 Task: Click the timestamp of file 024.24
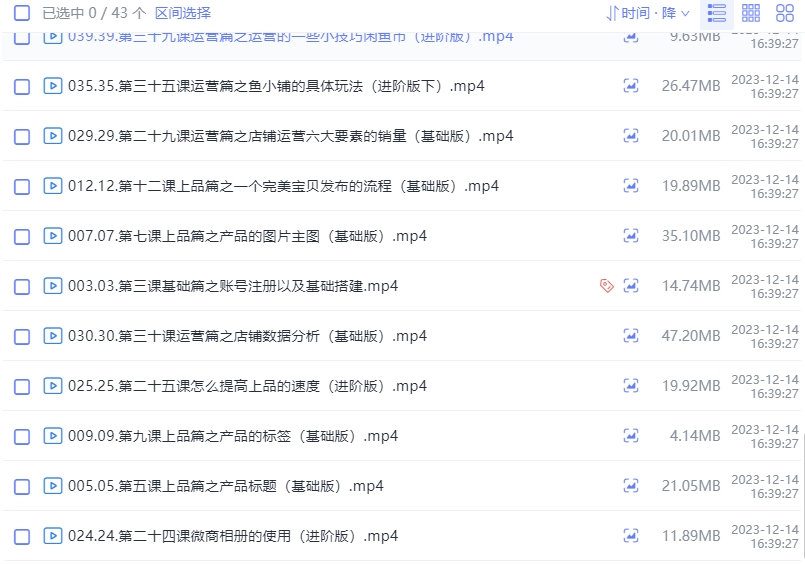(x=765, y=536)
